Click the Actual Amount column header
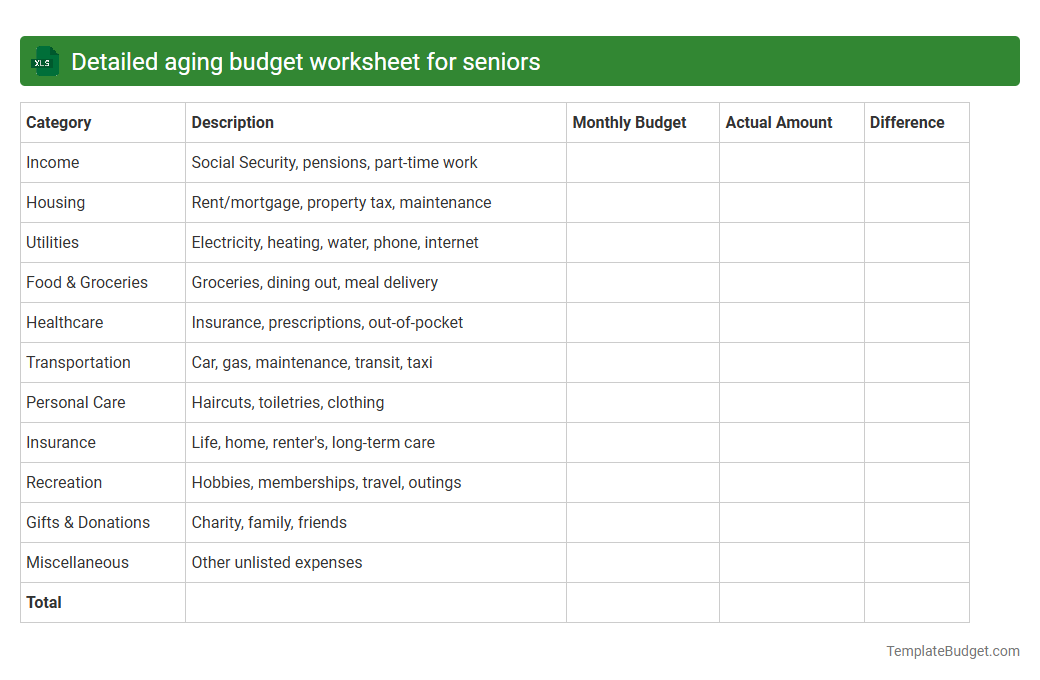The width and height of the screenshot is (1040, 680). coord(779,122)
